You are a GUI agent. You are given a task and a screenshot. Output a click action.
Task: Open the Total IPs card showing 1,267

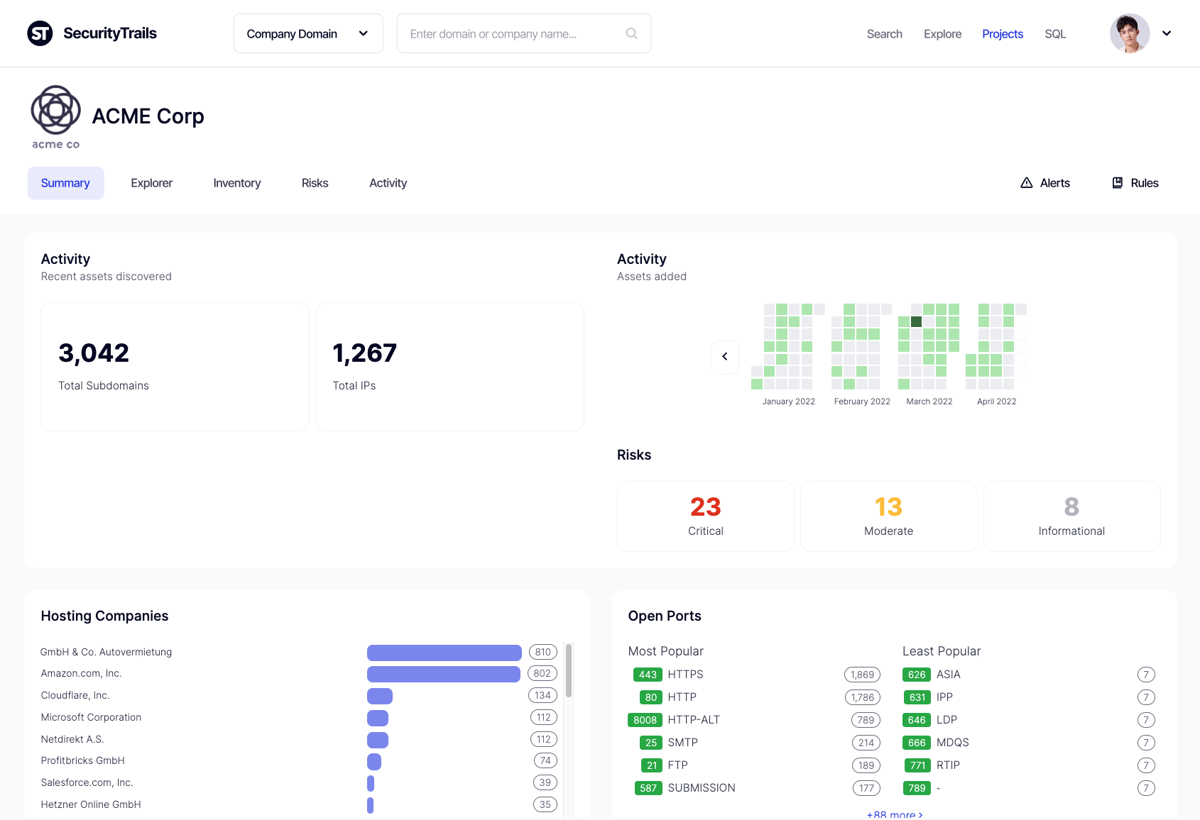[x=450, y=367]
